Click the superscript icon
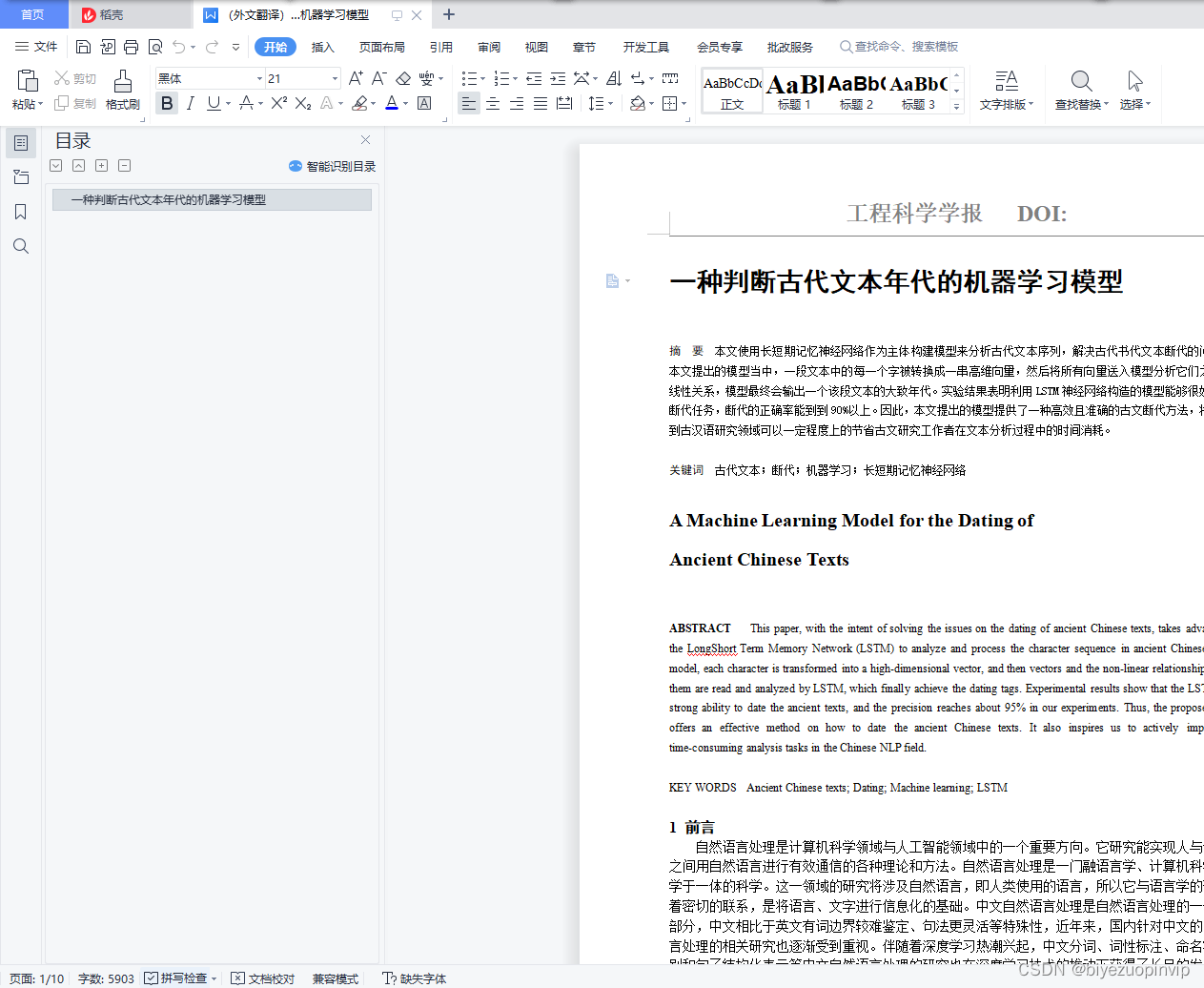Screen dimensions: 1204x988 (x=277, y=102)
